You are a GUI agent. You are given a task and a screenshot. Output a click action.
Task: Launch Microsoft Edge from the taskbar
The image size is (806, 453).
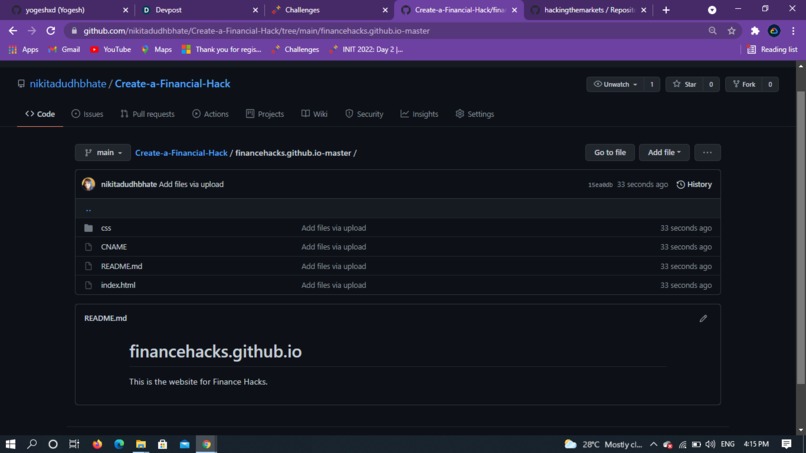[x=119, y=444]
